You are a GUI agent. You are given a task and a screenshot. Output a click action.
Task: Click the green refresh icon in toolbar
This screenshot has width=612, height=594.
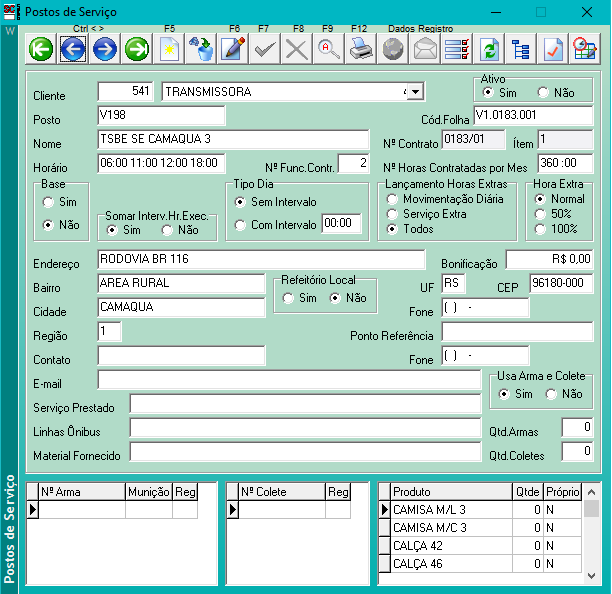point(489,49)
